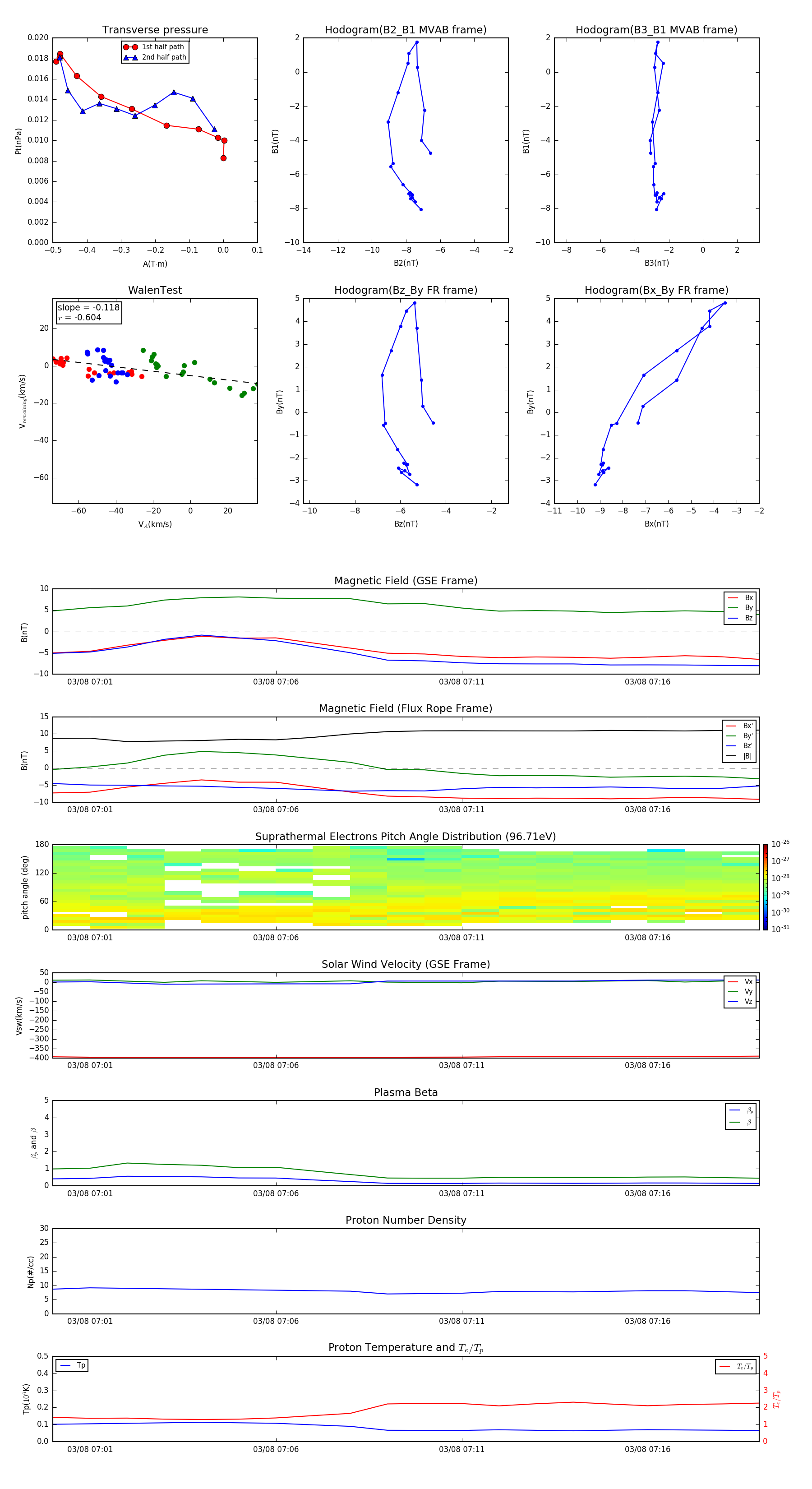Click the "Proton Temperature and Te/Tp" title
The image size is (812, 1489).
click(x=406, y=1348)
